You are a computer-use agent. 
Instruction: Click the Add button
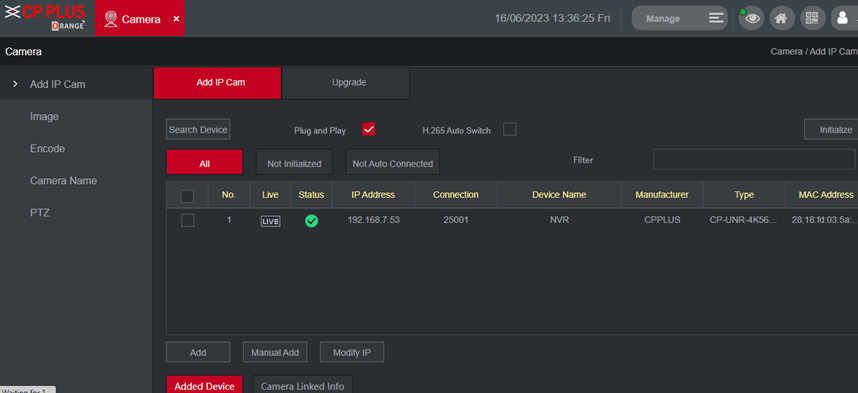(198, 352)
